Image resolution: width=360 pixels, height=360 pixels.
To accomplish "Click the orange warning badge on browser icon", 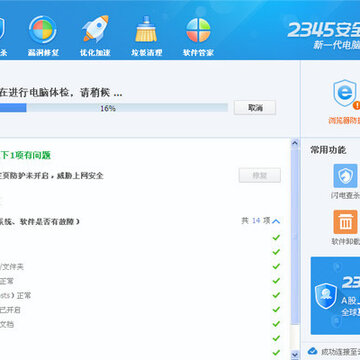I will pos(357,106).
